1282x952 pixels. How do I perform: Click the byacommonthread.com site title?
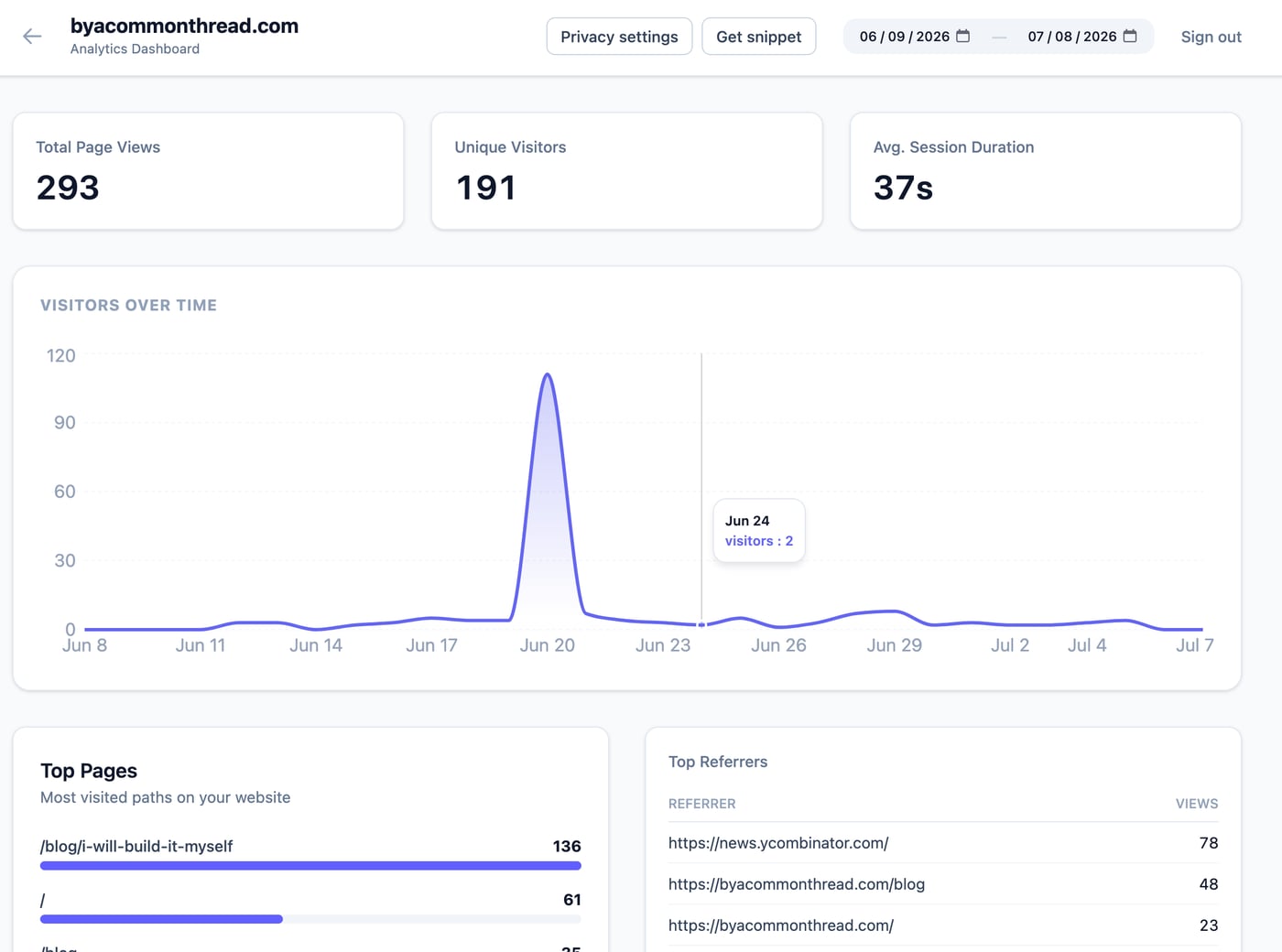coord(184,26)
